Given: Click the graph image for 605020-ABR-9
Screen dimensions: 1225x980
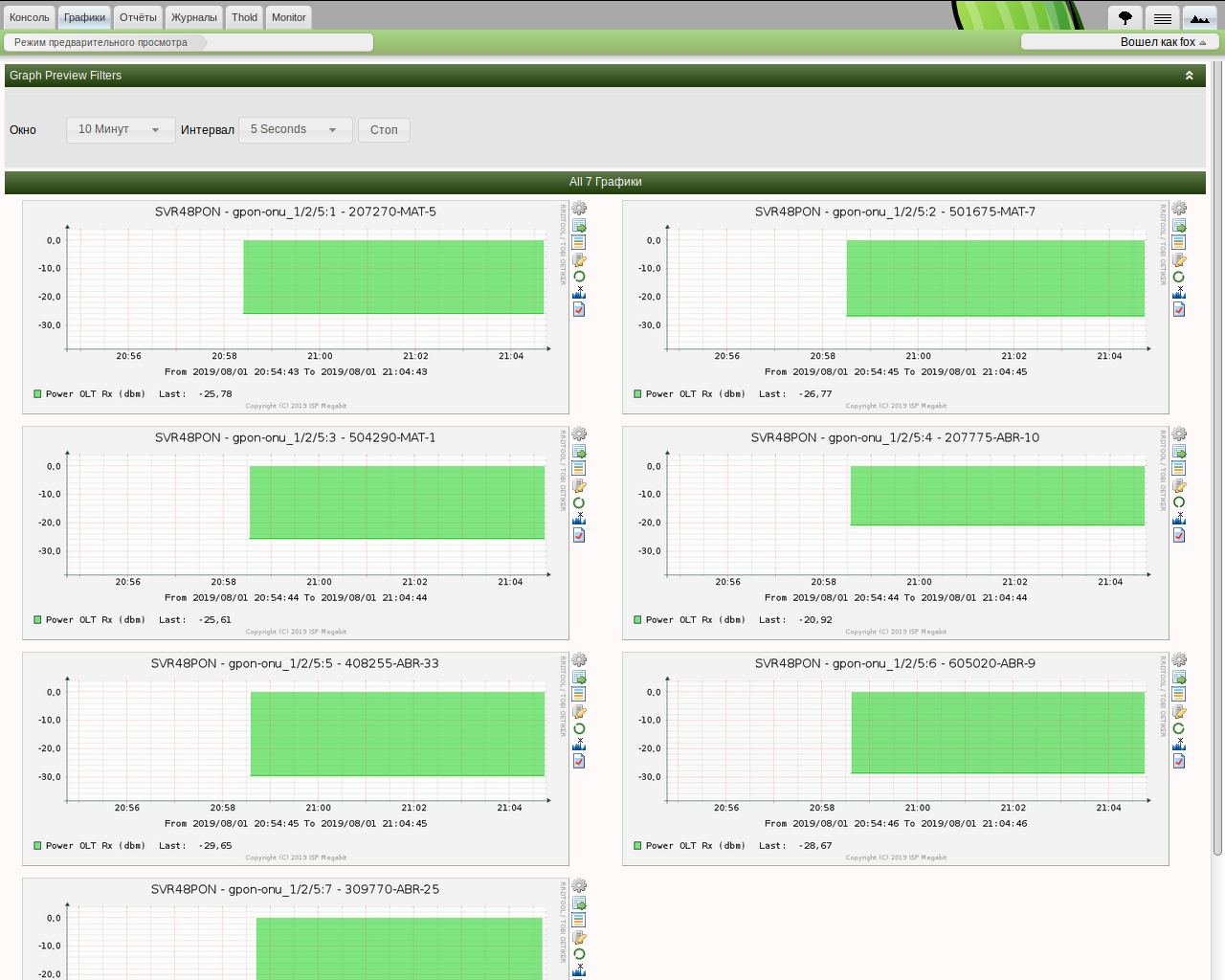Looking at the screenshot, I should 896,759.
